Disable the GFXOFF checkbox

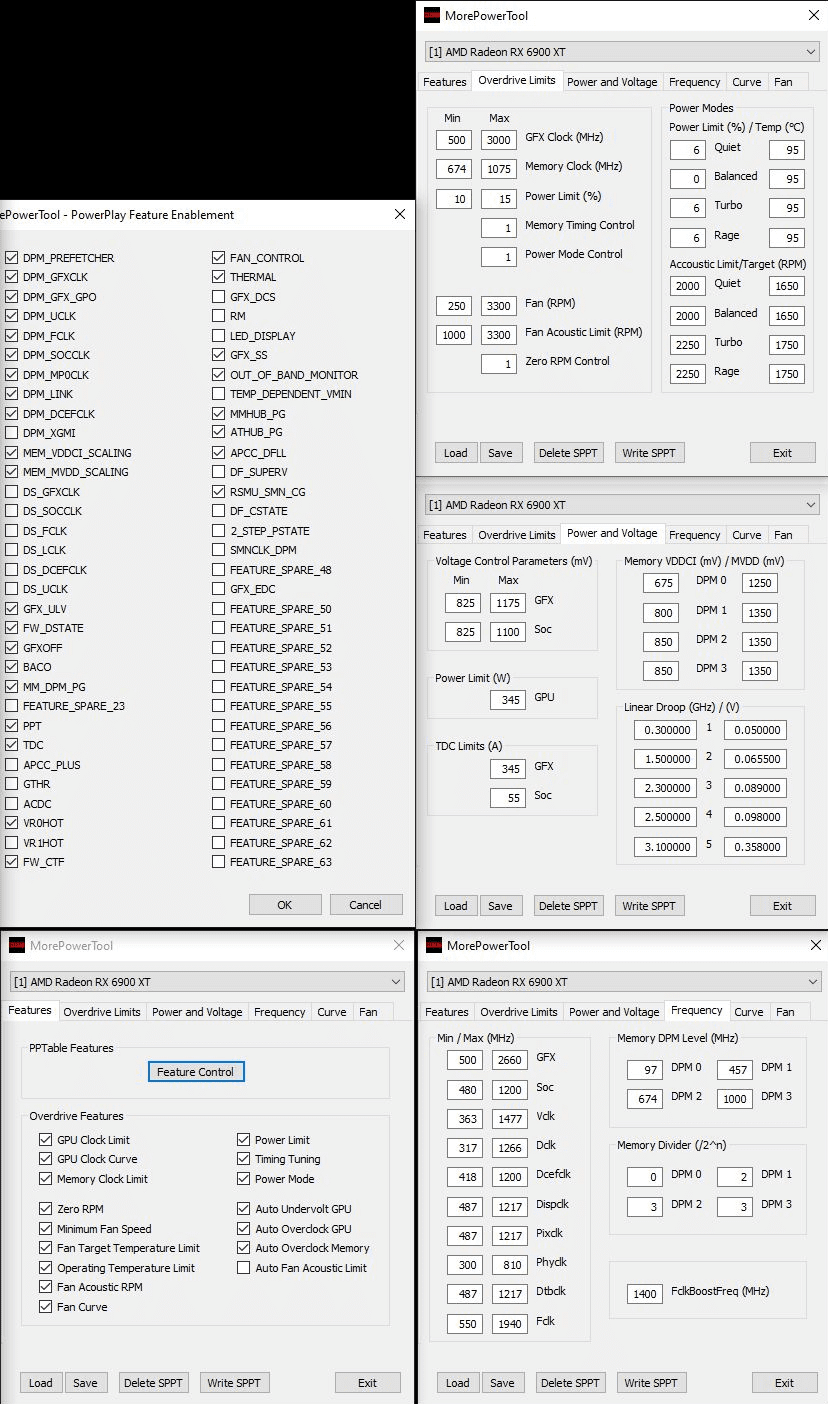[x=12, y=648]
